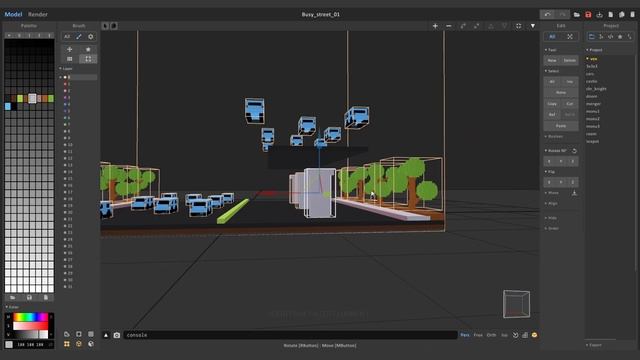Click the Delete button under Tool
The height and width of the screenshot is (360, 640).
coord(570,60)
